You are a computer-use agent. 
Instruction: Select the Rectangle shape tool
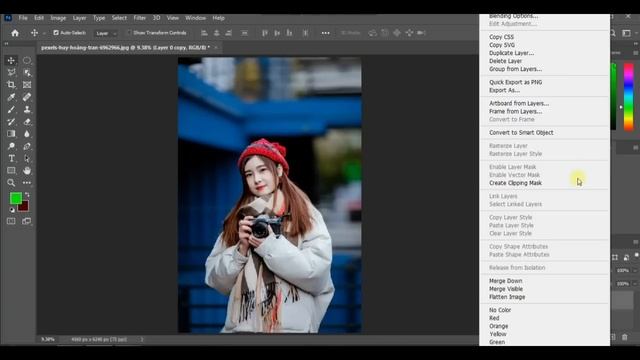tap(11, 171)
